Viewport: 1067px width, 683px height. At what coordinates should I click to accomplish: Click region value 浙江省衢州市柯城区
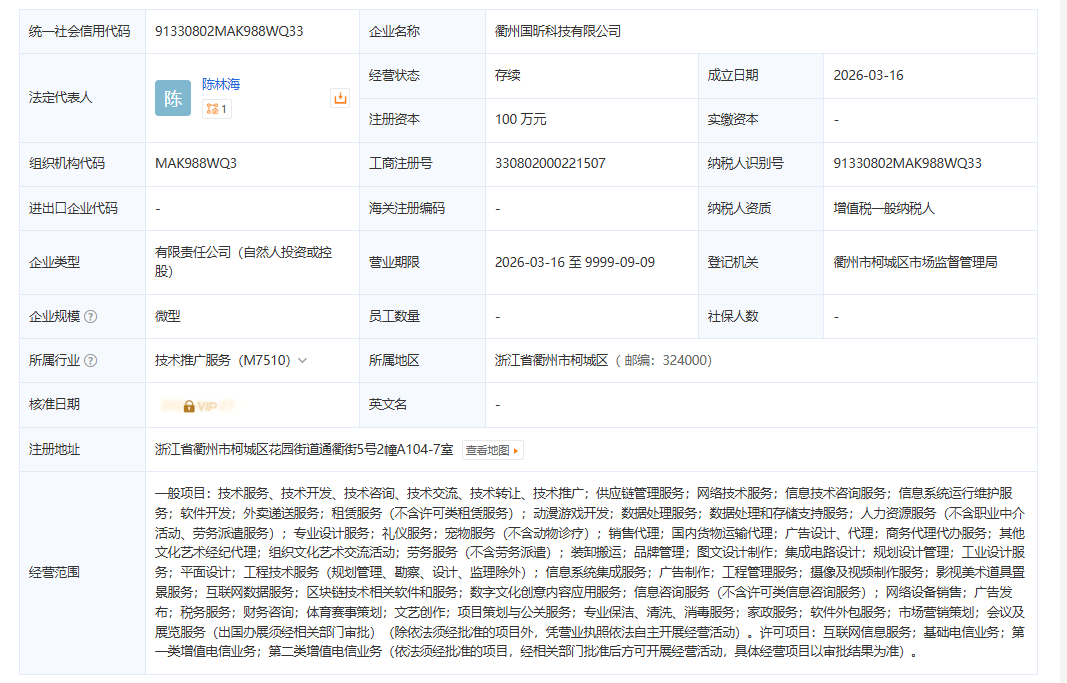[x=551, y=361]
